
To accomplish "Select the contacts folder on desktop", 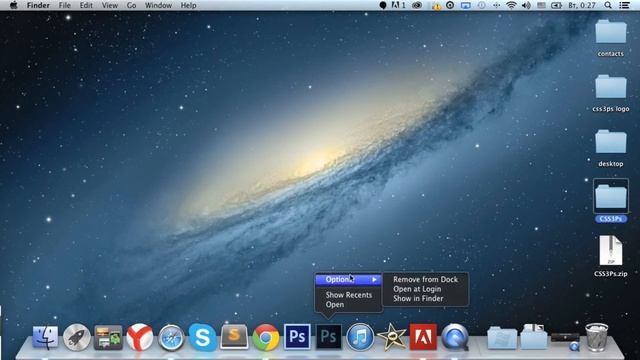I will (611, 38).
